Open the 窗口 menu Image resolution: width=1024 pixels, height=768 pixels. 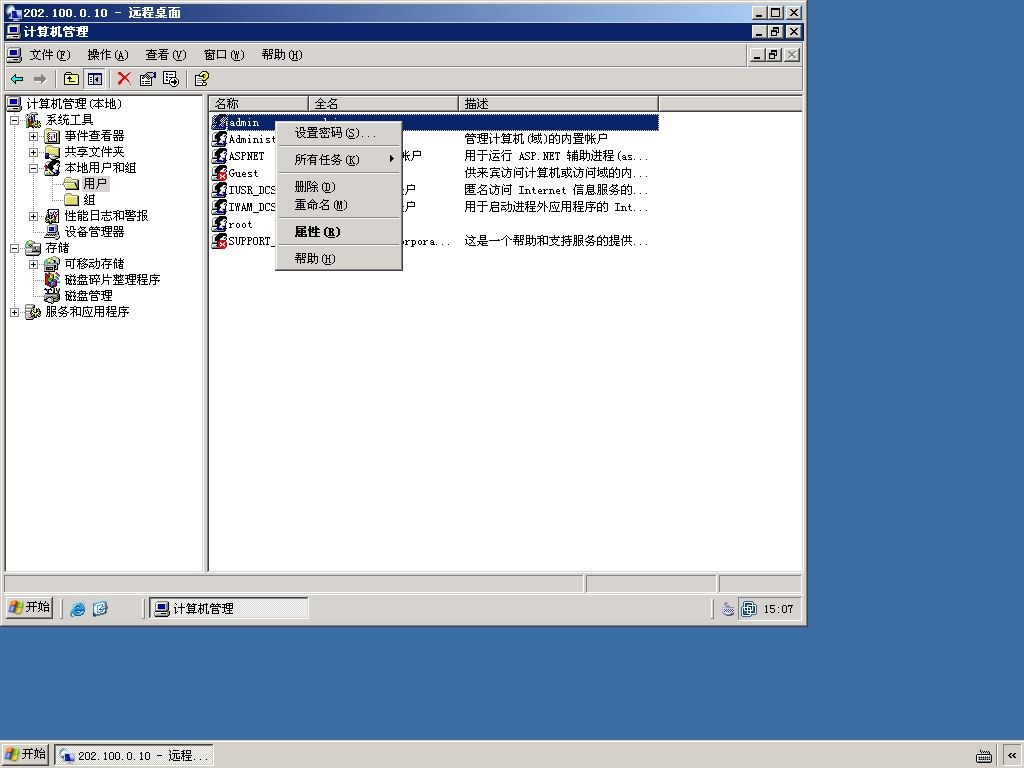click(223, 55)
